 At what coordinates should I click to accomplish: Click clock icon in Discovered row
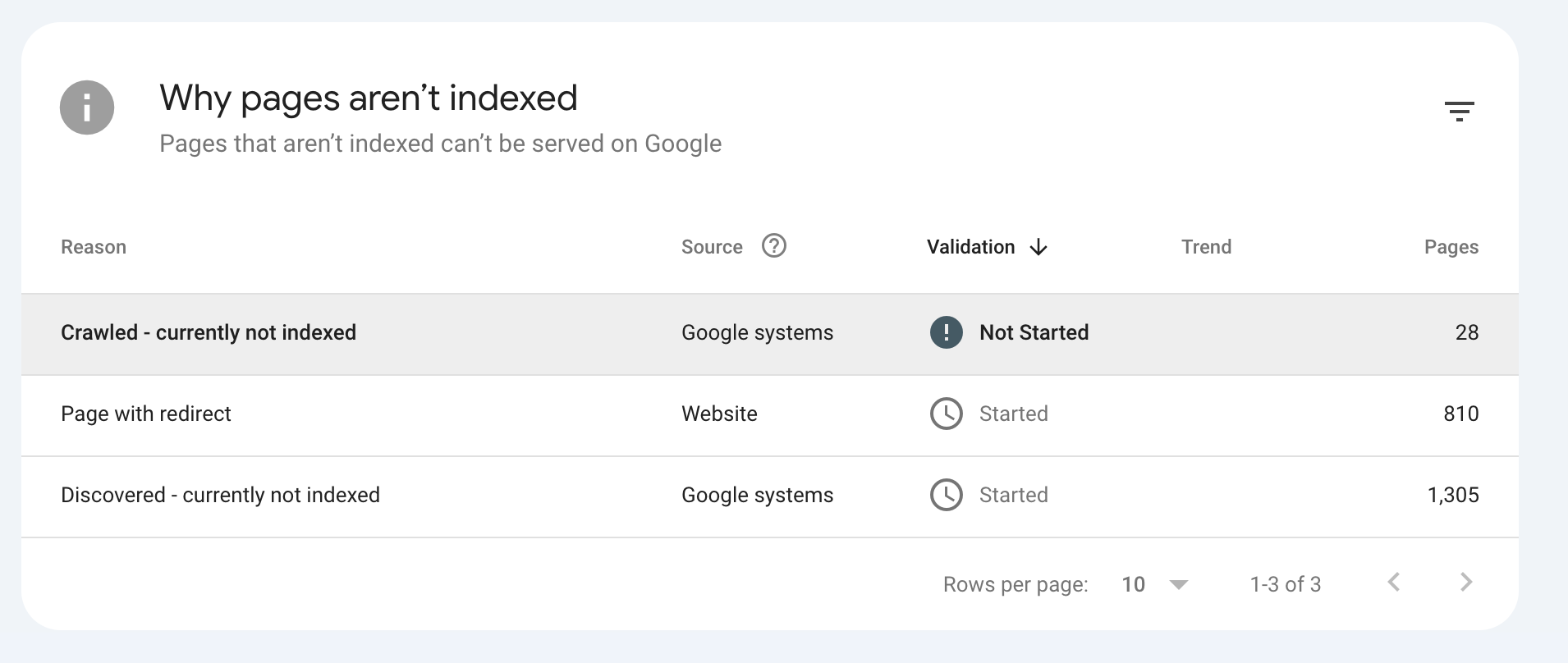(946, 495)
